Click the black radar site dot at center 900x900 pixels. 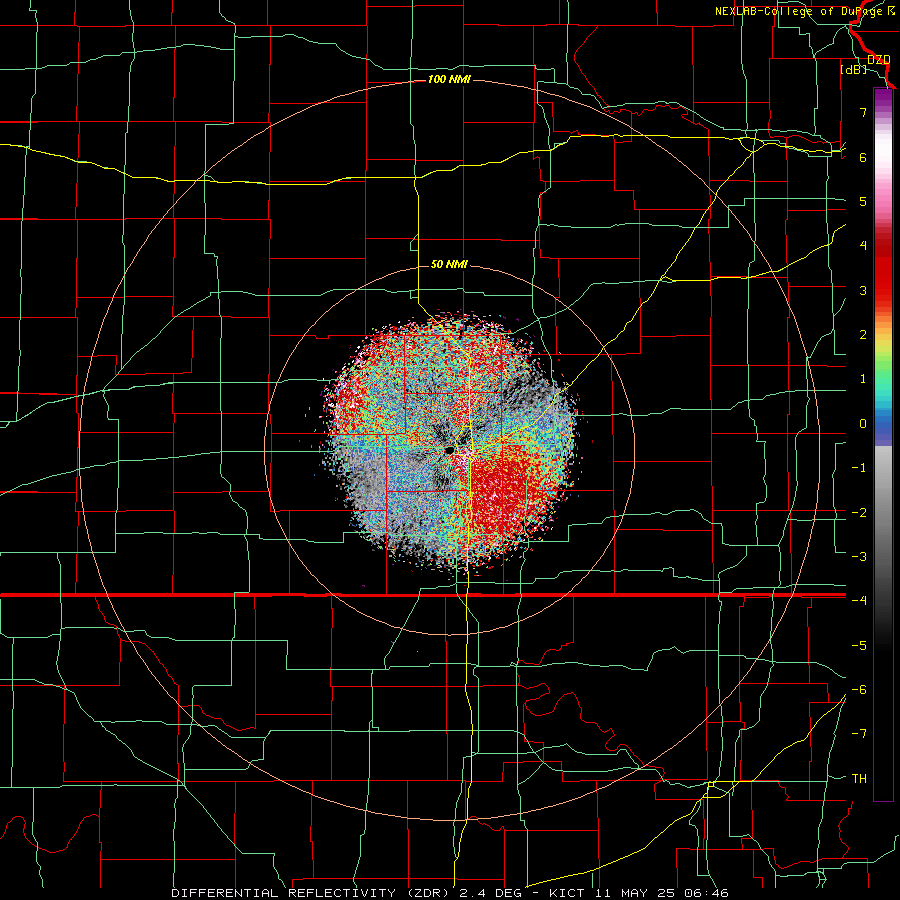click(449, 450)
